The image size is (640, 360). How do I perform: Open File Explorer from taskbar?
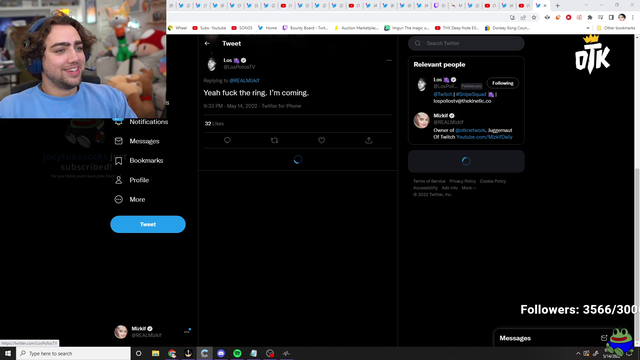click(156, 353)
